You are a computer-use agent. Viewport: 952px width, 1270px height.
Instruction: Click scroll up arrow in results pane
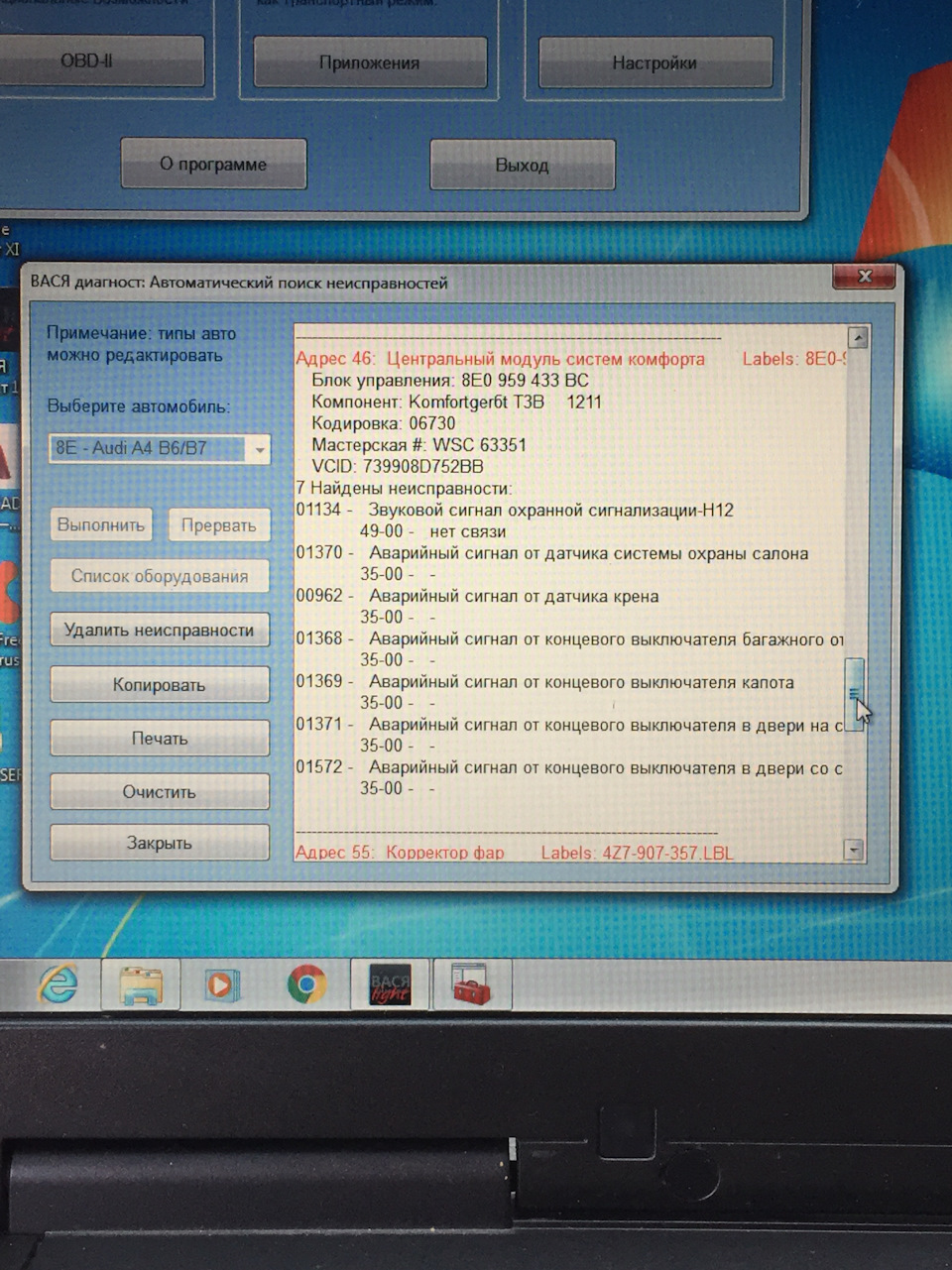point(858,338)
